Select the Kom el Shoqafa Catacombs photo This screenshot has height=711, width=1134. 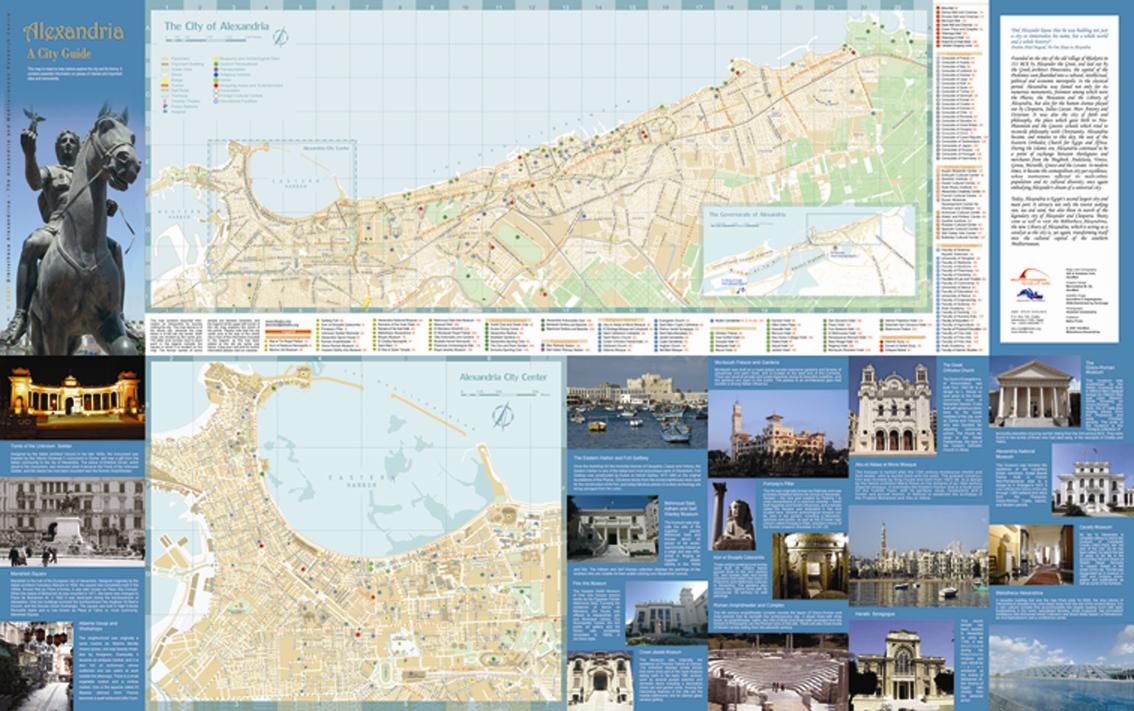809,566
